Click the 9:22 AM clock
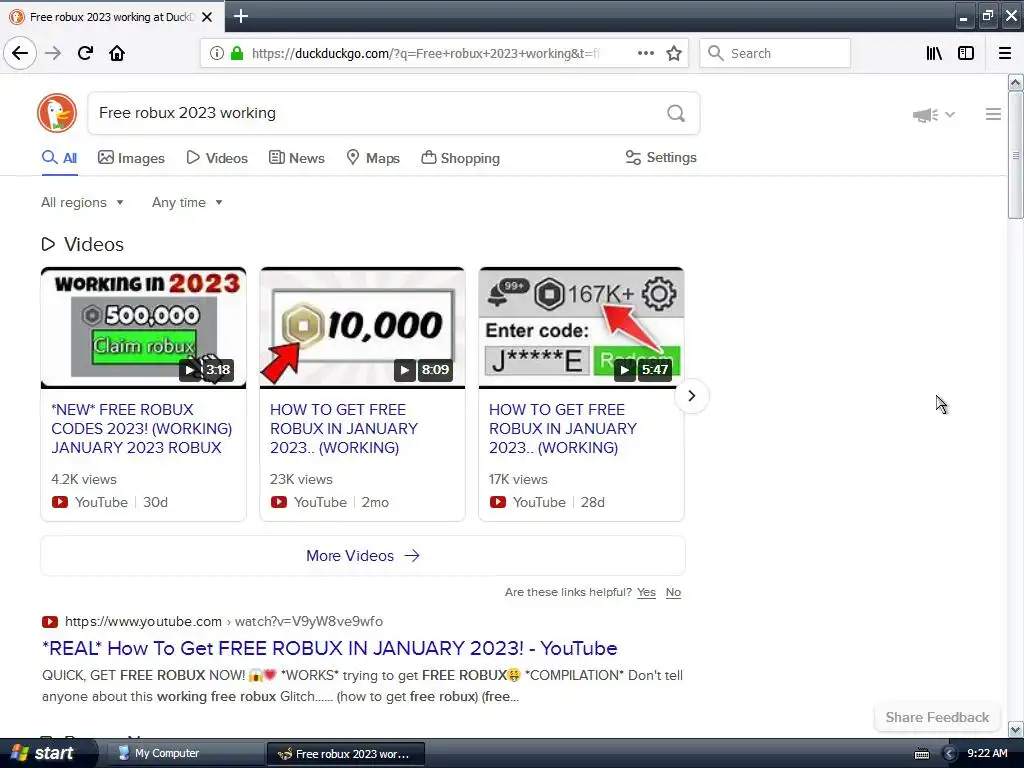1024x768 pixels. click(x=987, y=753)
